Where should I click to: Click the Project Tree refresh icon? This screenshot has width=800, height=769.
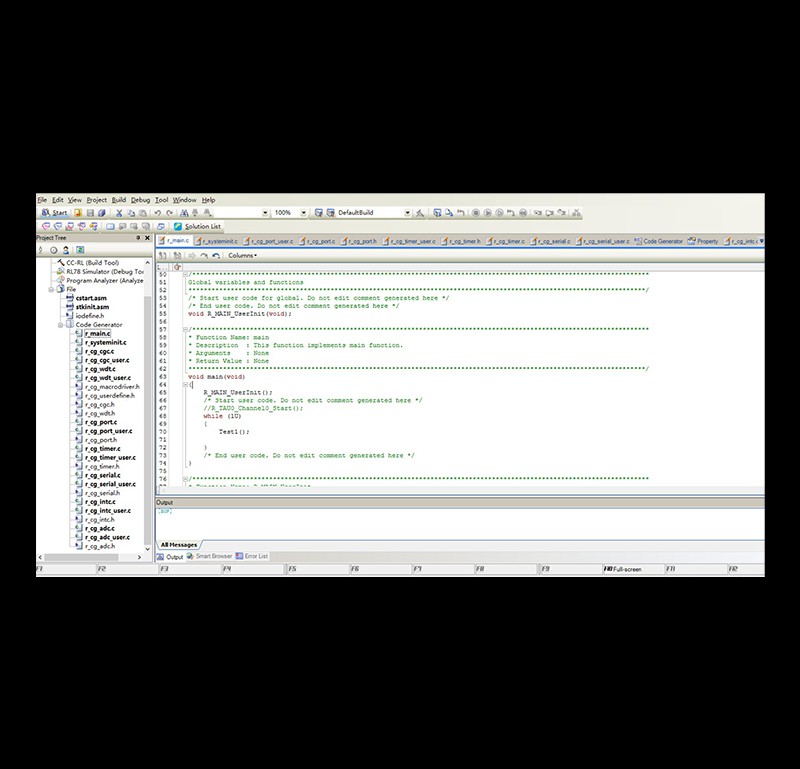click(80, 250)
